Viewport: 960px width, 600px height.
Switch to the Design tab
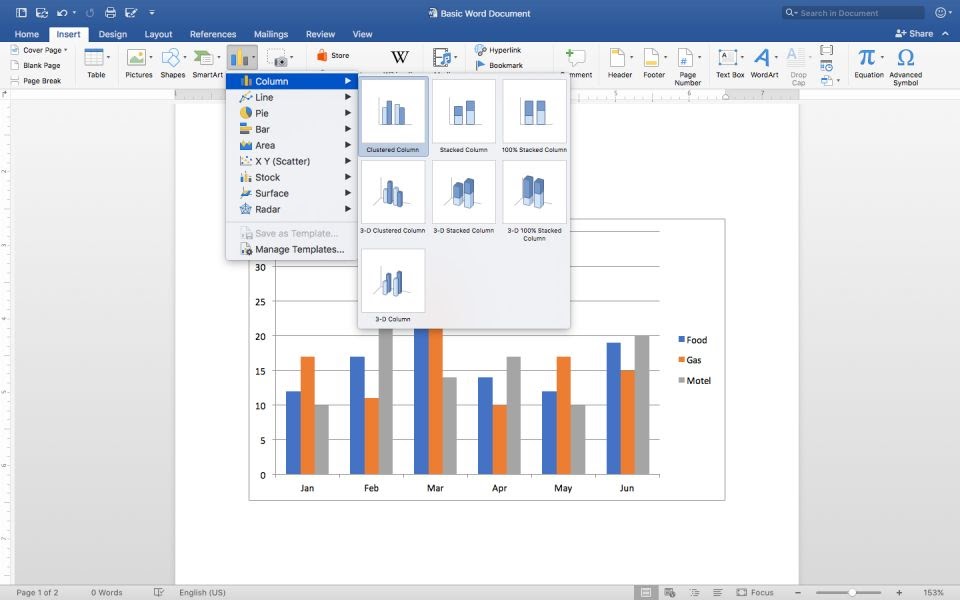(113, 34)
